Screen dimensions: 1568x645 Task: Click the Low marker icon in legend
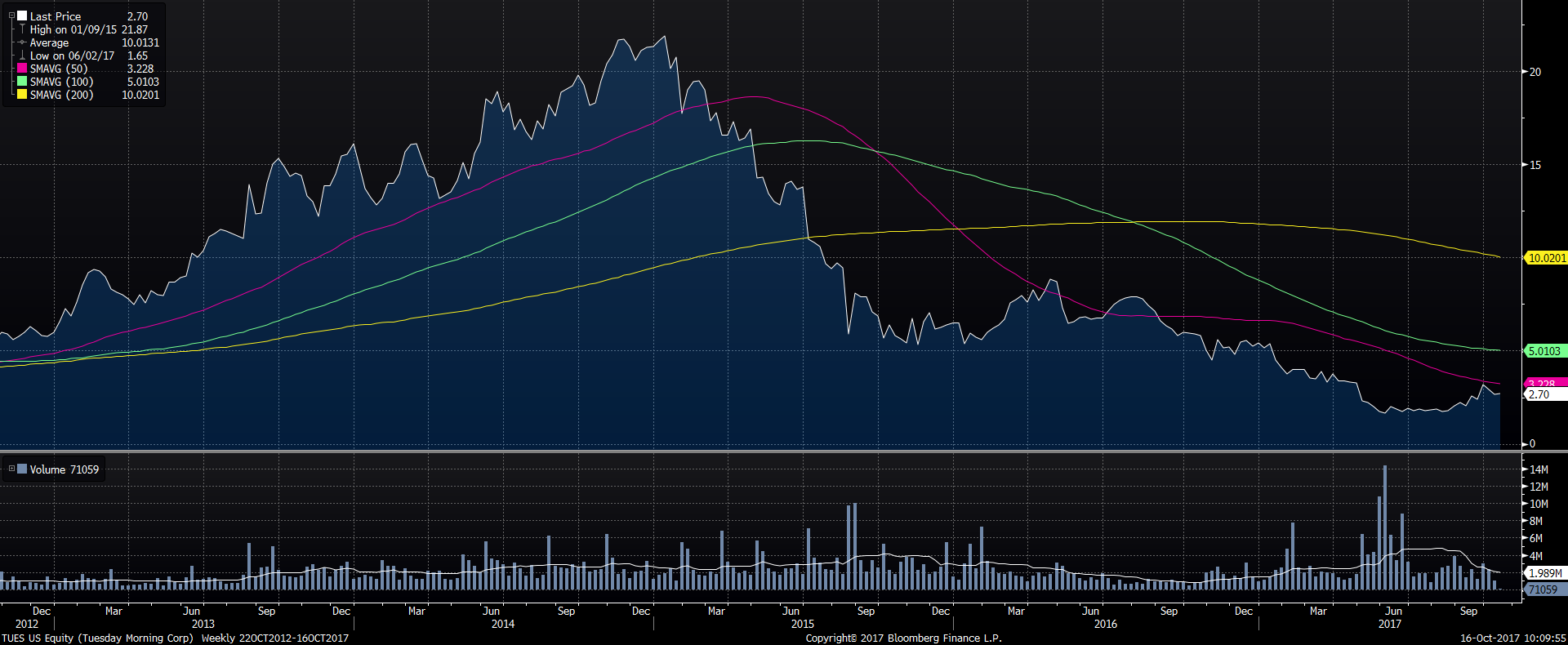point(22,56)
